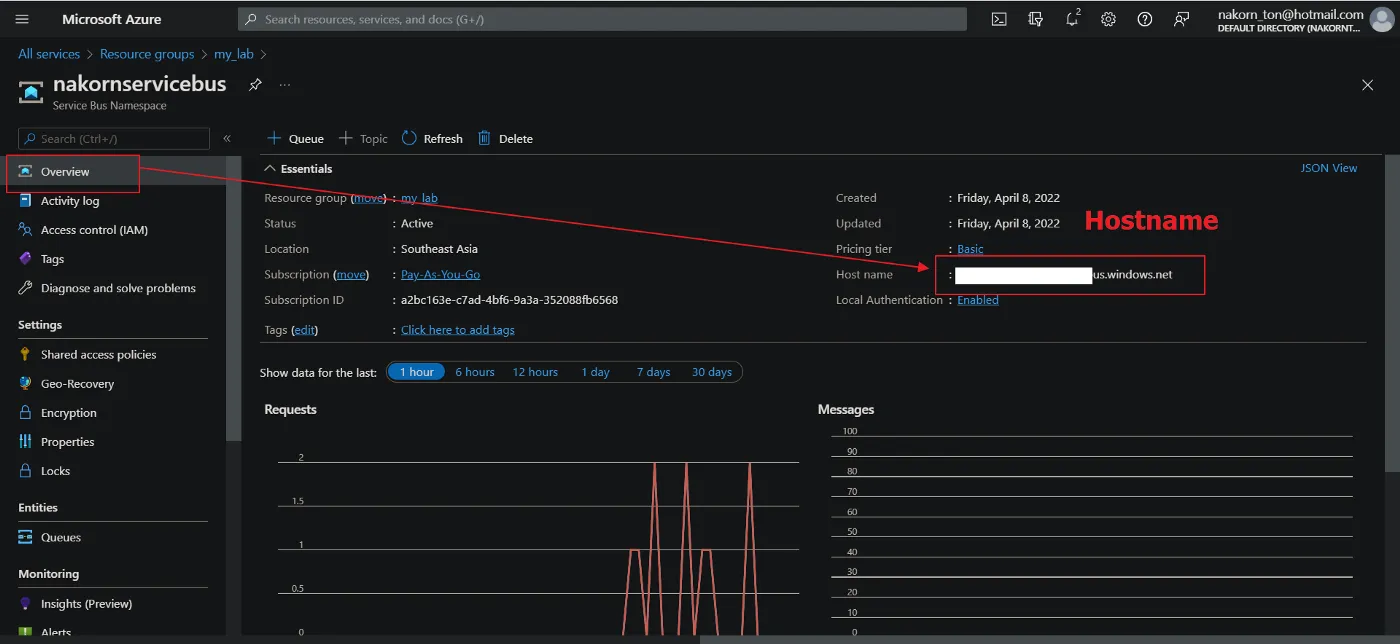Open the notifications bell
1400x644 pixels.
coord(1072,19)
